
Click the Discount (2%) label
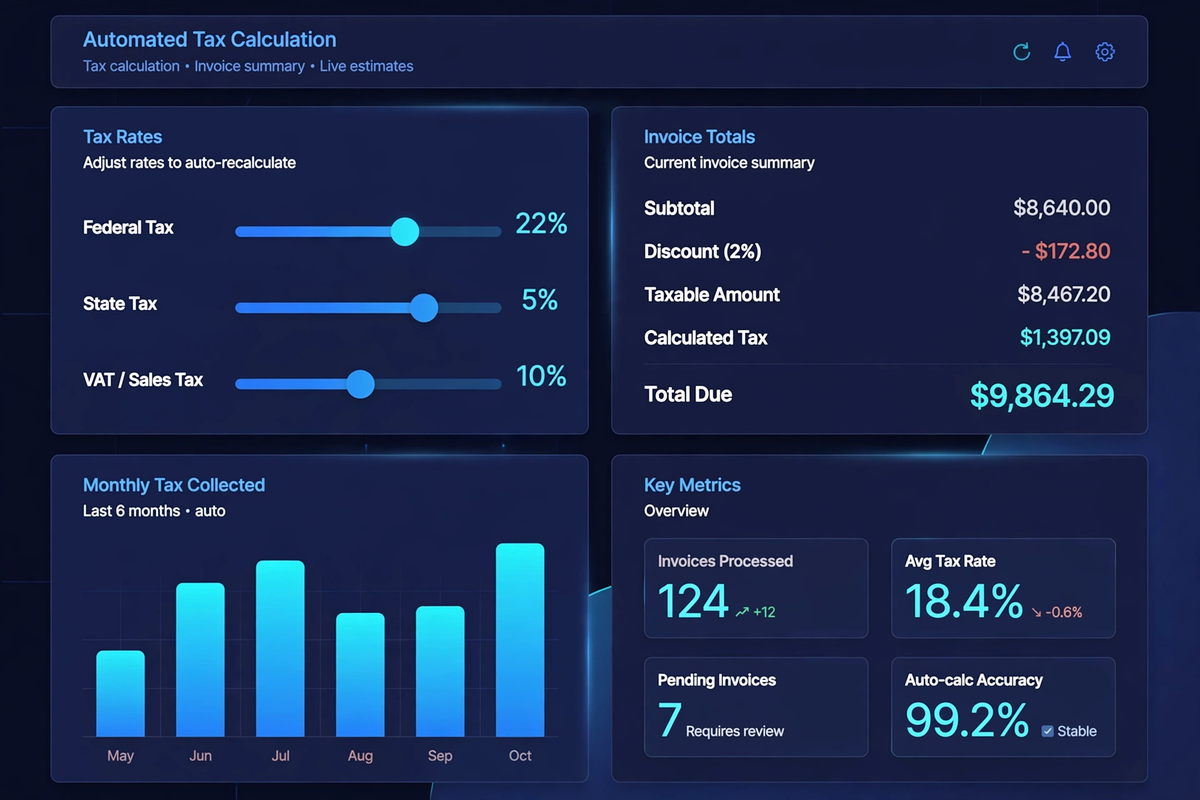click(703, 252)
